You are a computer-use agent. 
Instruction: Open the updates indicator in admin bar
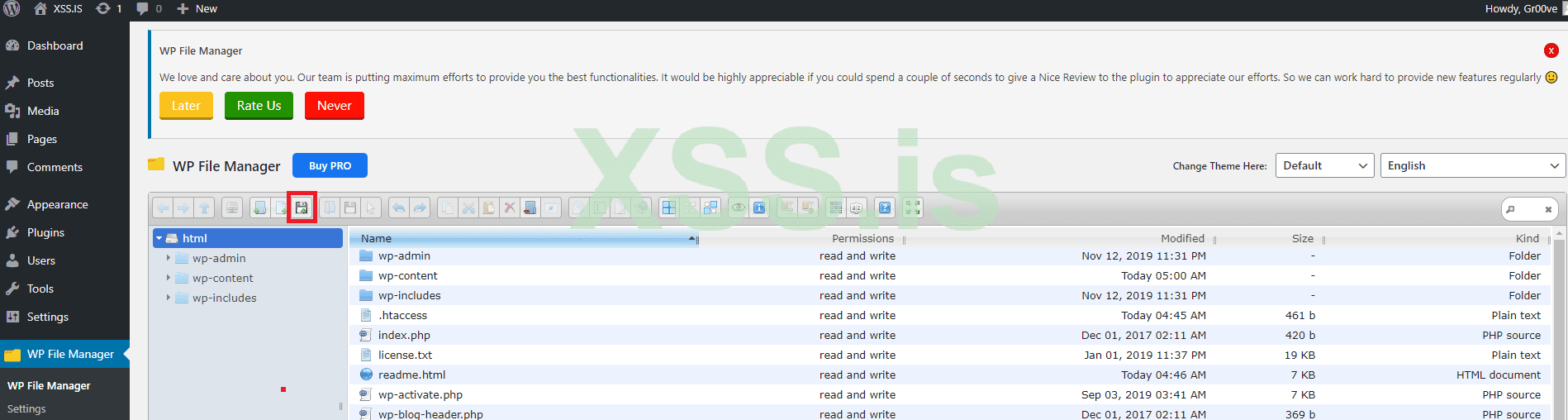click(108, 9)
